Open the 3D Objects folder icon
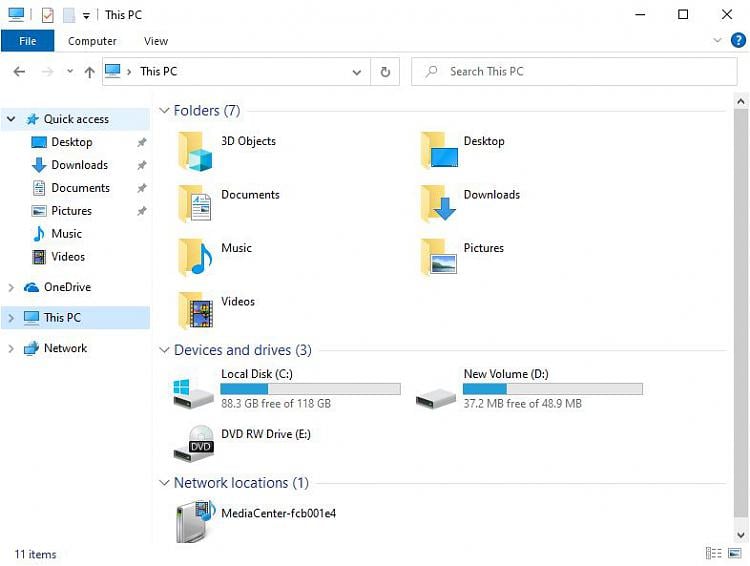This screenshot has width=750, height=566. pyautogui.click(x=195, y=152)
